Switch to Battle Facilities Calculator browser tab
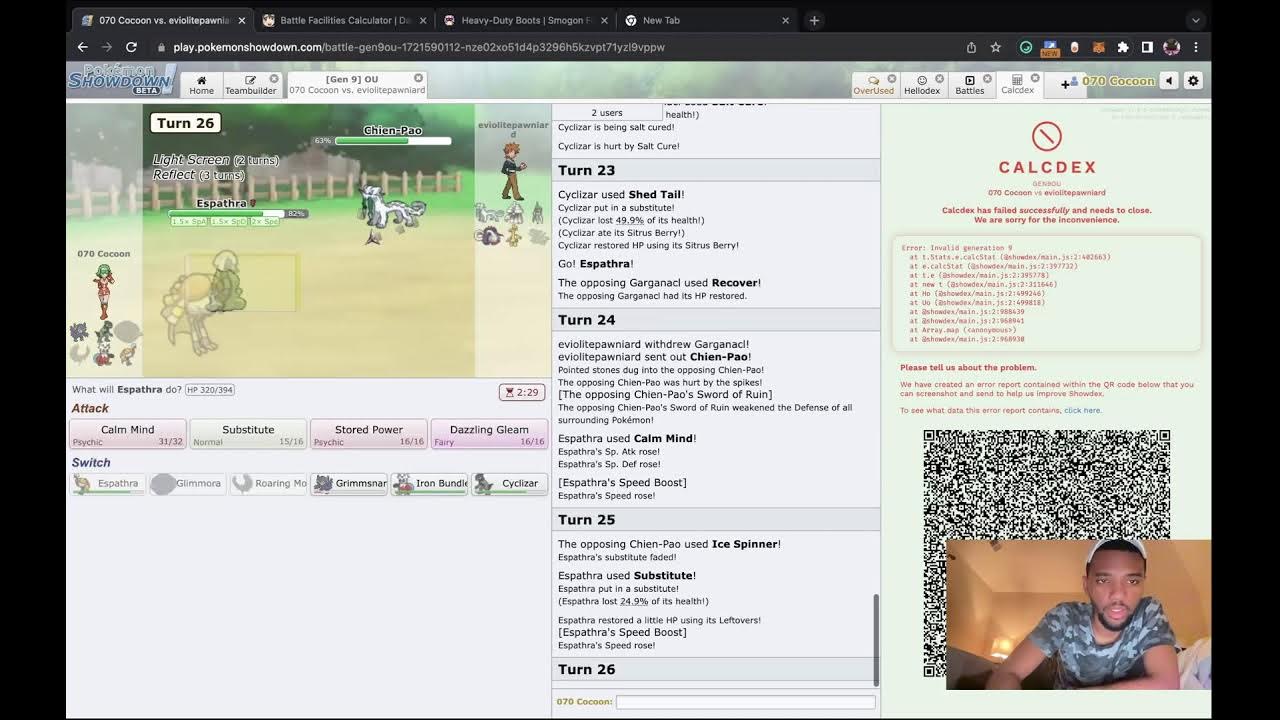The width and height of the screenshot is (1280, 720). click(345, 20)
